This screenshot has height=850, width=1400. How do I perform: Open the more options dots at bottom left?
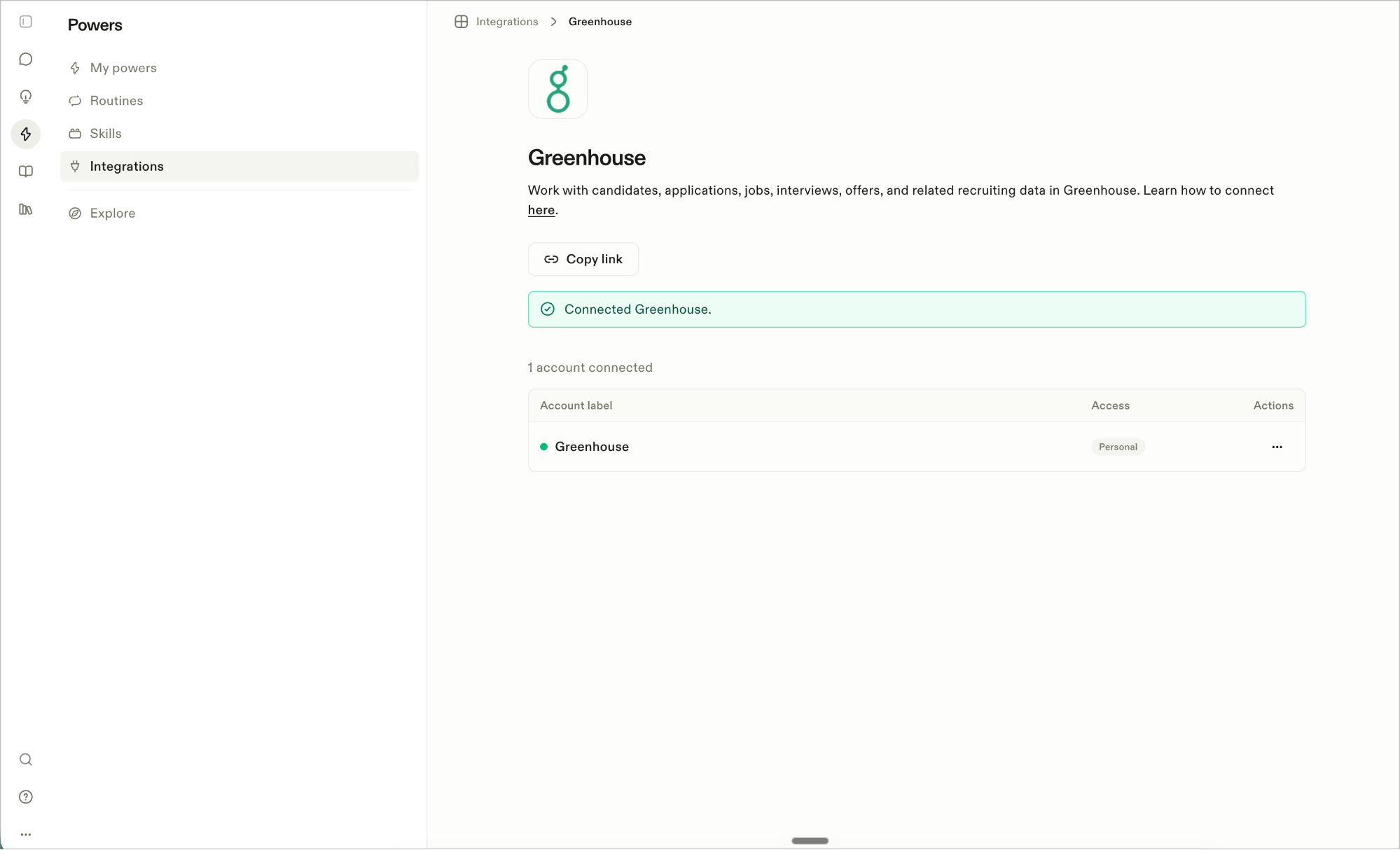(x=26, y=835)
